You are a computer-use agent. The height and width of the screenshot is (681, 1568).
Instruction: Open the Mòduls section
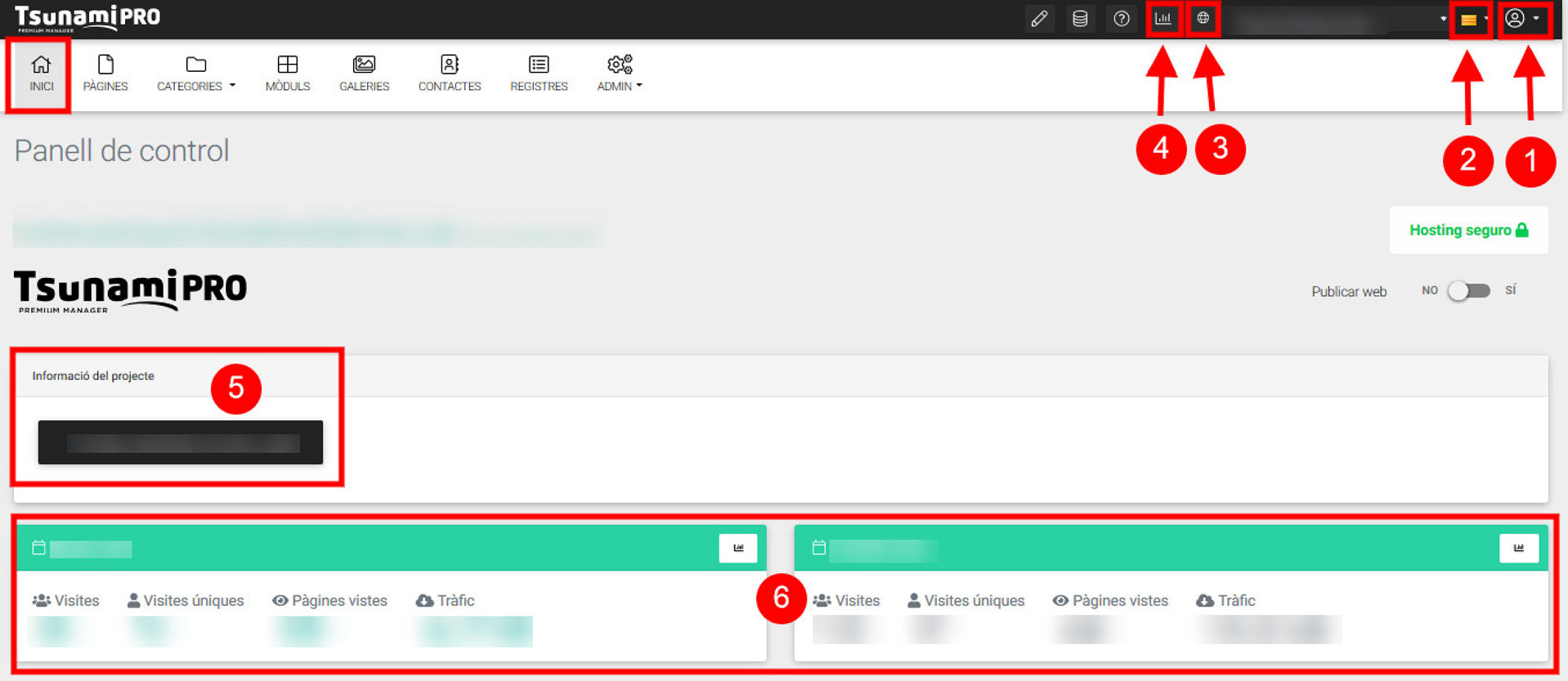coord(288,73)
